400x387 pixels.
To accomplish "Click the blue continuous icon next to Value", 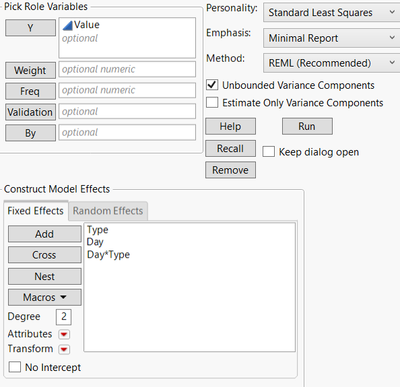I will (x=68, y=25).
